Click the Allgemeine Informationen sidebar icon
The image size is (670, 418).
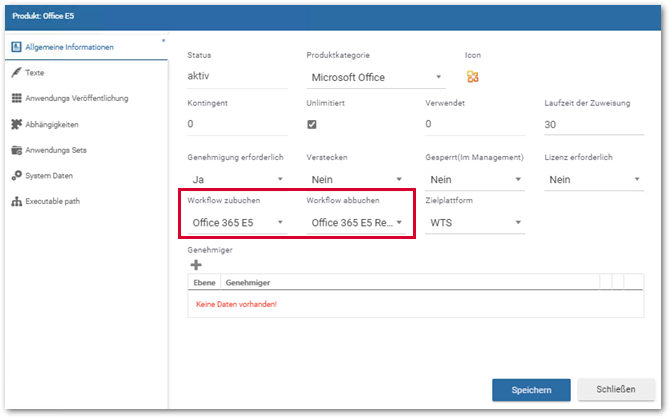tap(16, 47)
